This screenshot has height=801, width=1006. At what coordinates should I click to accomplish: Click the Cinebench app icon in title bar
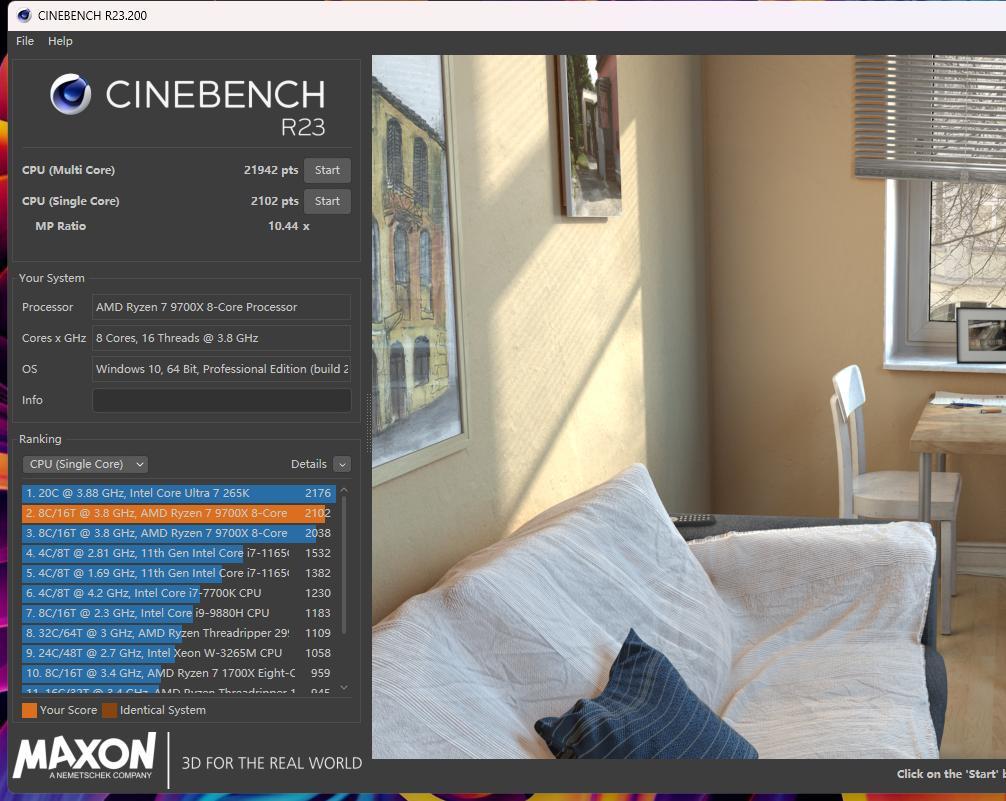[x=24, y=15]
